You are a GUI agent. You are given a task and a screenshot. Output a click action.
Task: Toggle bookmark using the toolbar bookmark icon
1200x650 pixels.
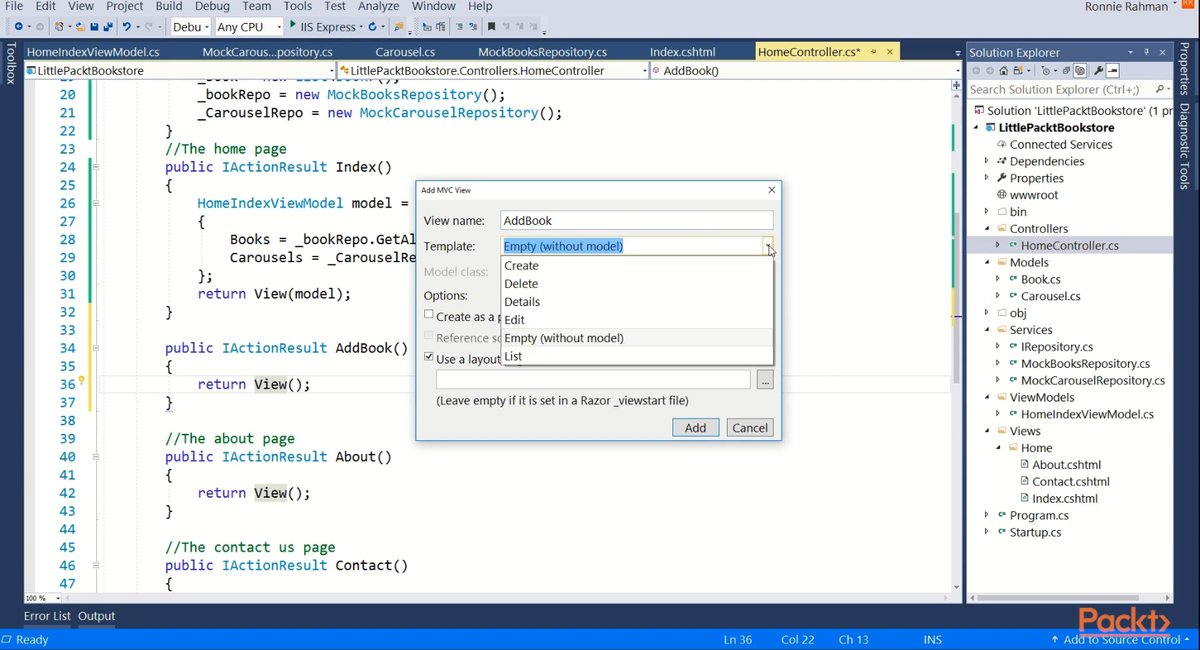[x=492, y=26]
